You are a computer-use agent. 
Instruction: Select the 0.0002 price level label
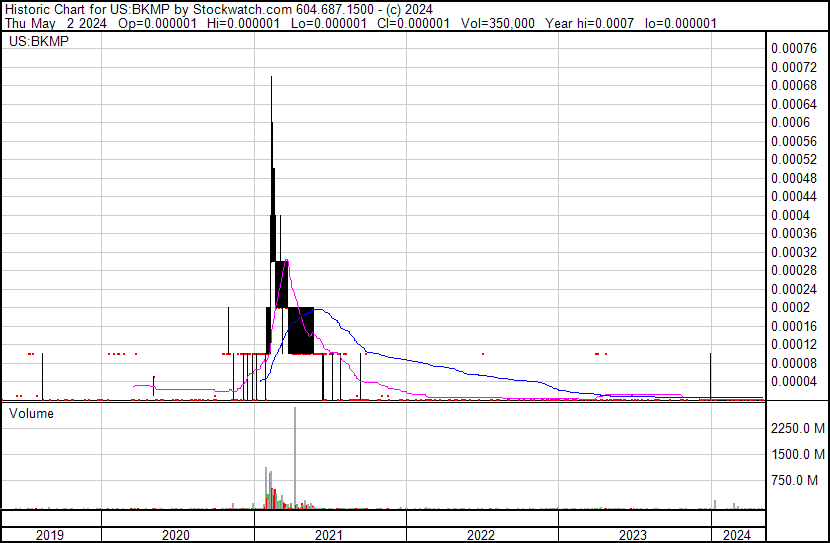(788, 307)
